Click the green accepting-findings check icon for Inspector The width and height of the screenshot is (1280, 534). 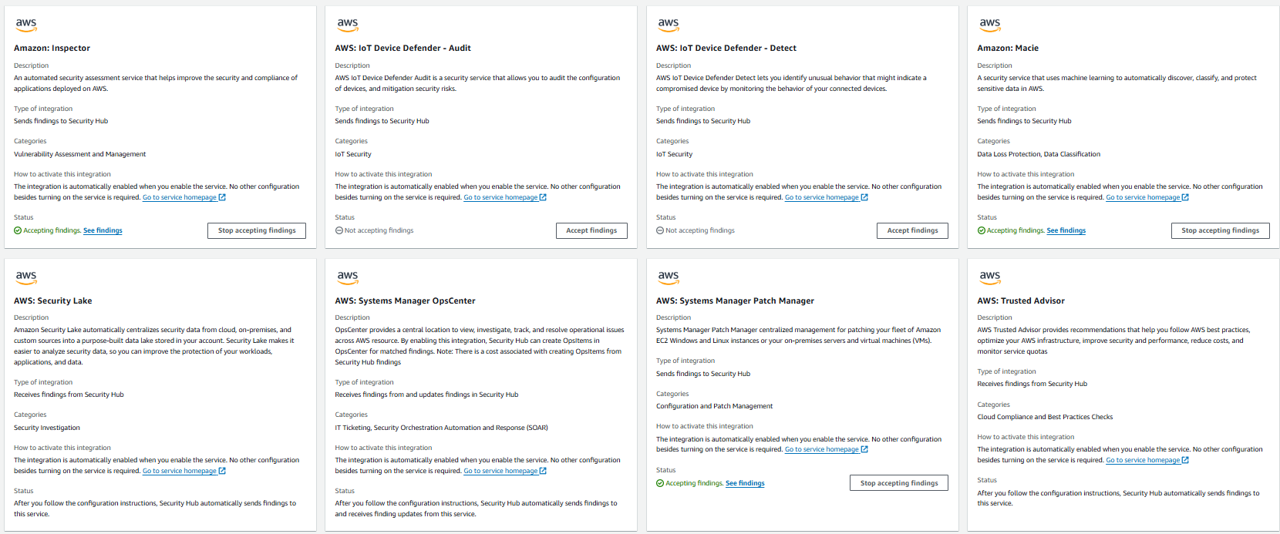click(x=18, y=231)
